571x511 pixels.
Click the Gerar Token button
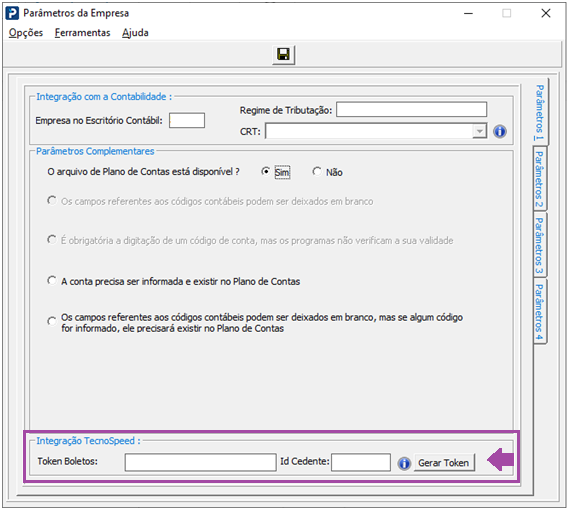pyautogui.click(x=444, y=463)
